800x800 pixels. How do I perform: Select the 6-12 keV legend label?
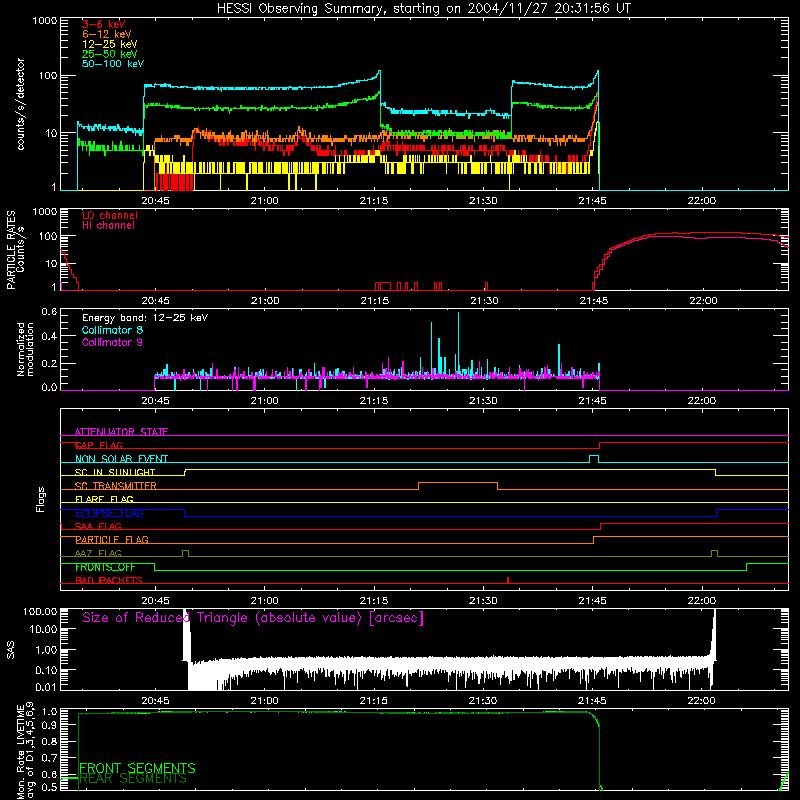tap(107, 34)
